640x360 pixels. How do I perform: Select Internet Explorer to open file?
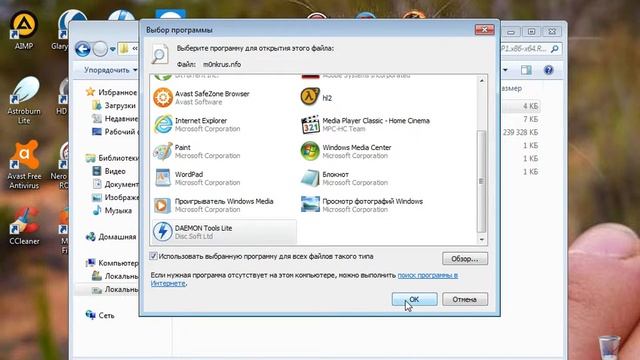coord(224,124)
